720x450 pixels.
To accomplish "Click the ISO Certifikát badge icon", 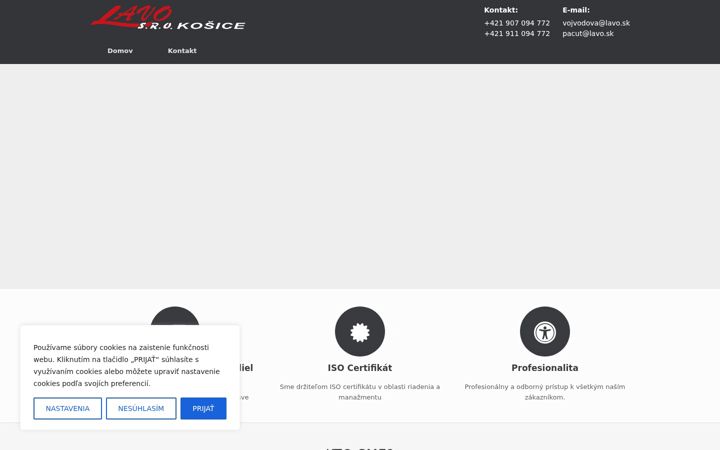I will (360, 332).
